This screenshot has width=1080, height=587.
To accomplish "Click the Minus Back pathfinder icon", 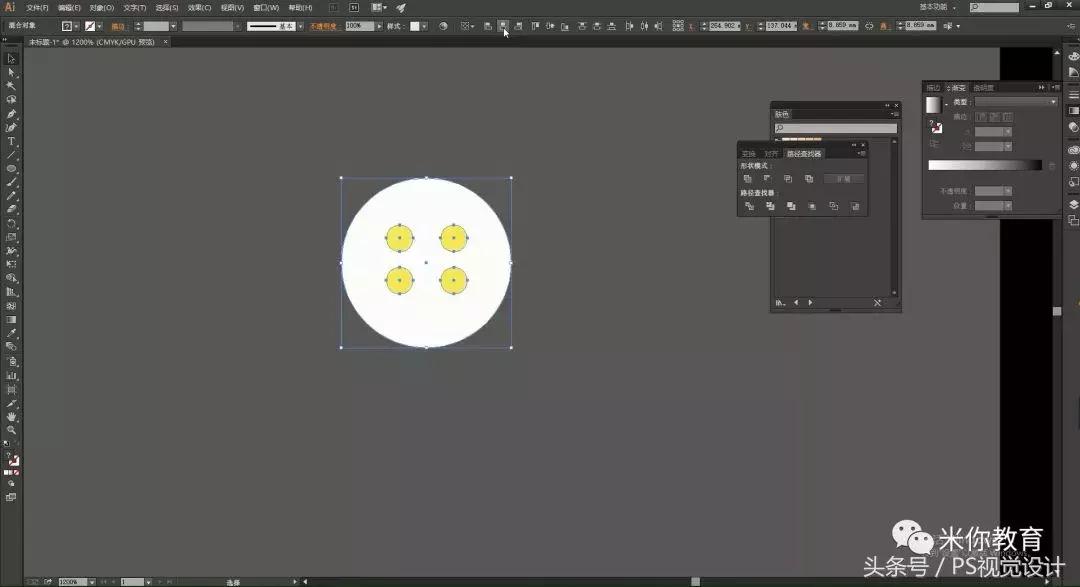I will [x=855, y=206].
